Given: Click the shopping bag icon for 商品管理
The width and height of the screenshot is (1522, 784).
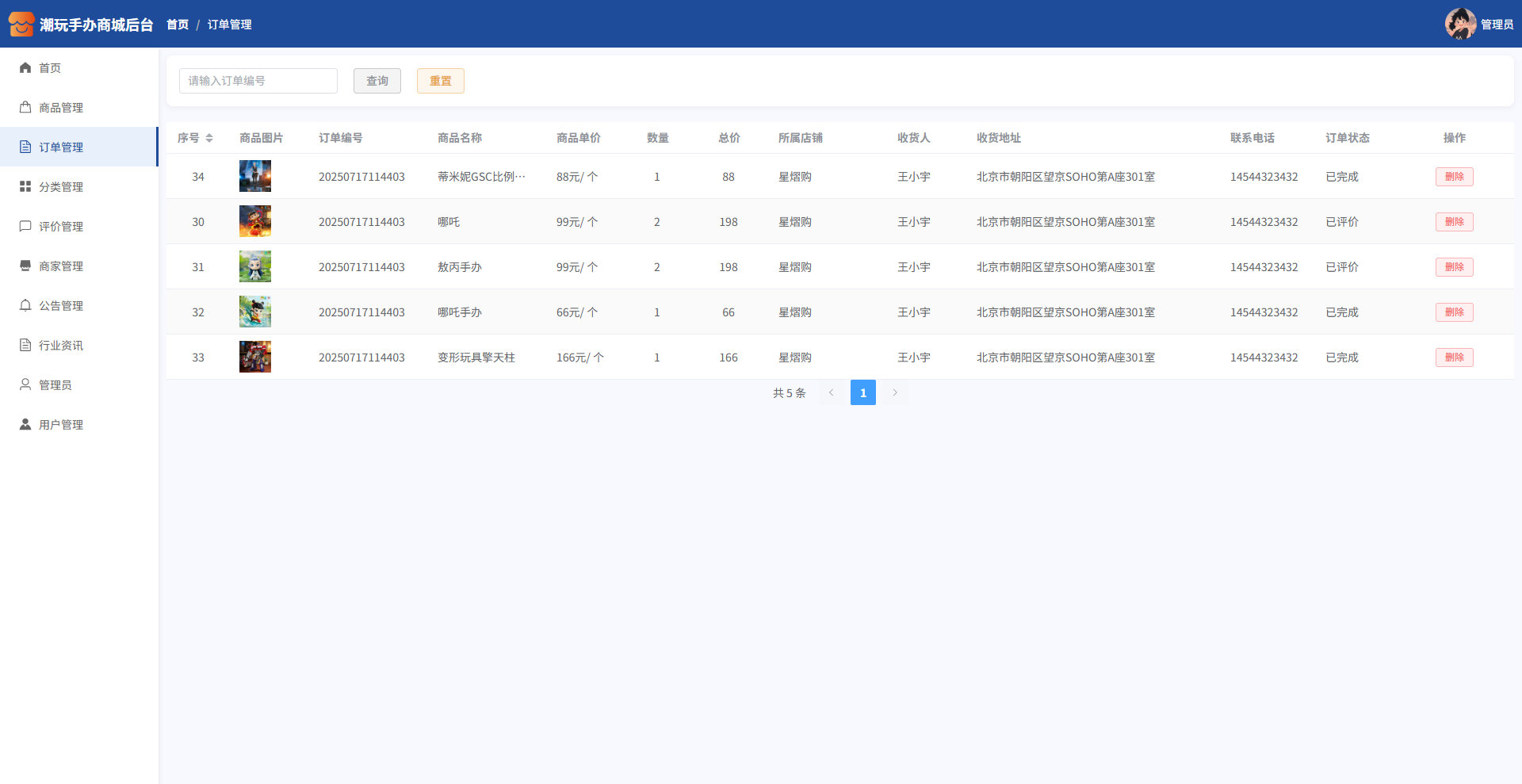Looking at the screenshot, I should pyautogui.click(x=25, y=108).
